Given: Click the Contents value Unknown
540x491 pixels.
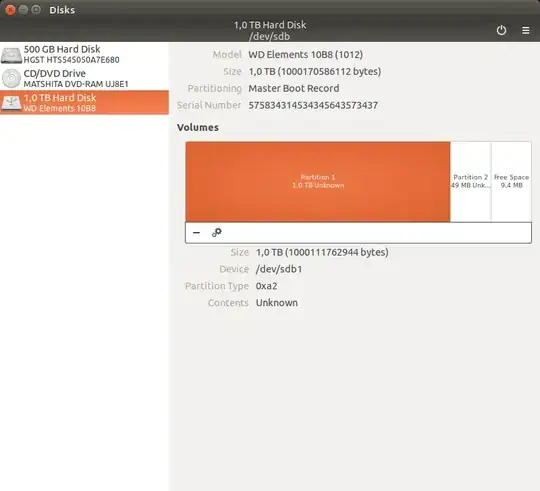Looking at the screenshot, I should tap(277, 303).
